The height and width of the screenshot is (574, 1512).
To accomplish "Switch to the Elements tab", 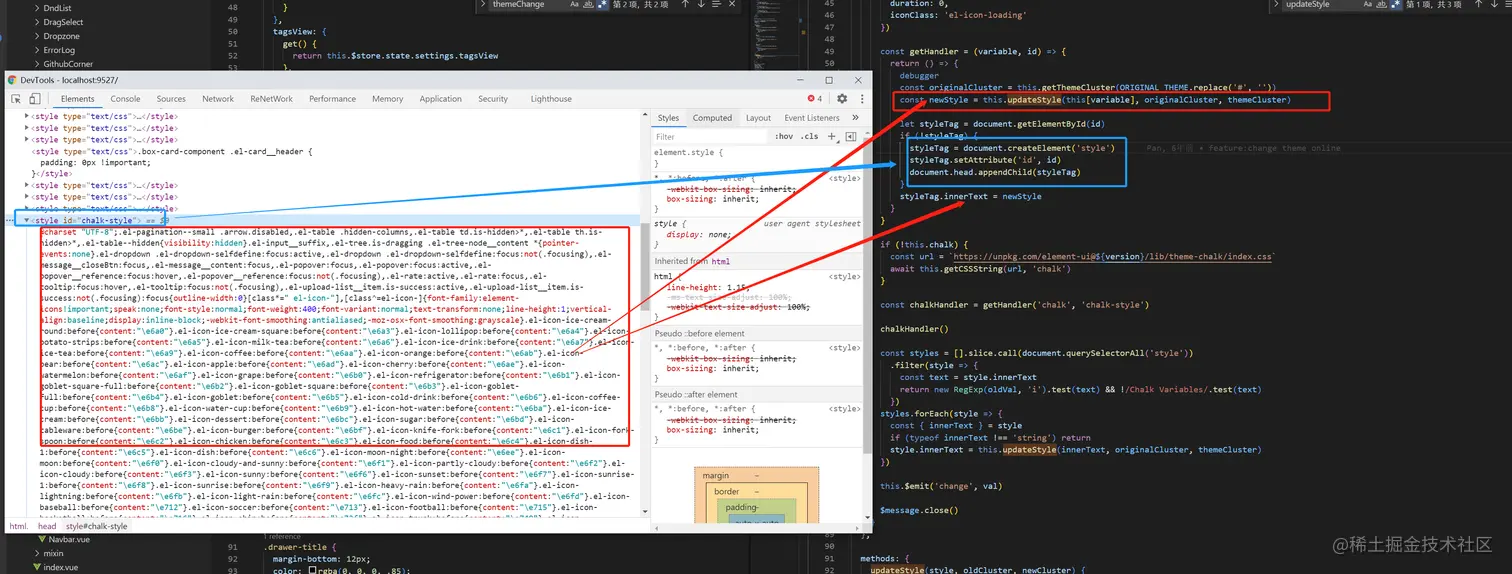I will coord(77,99).
